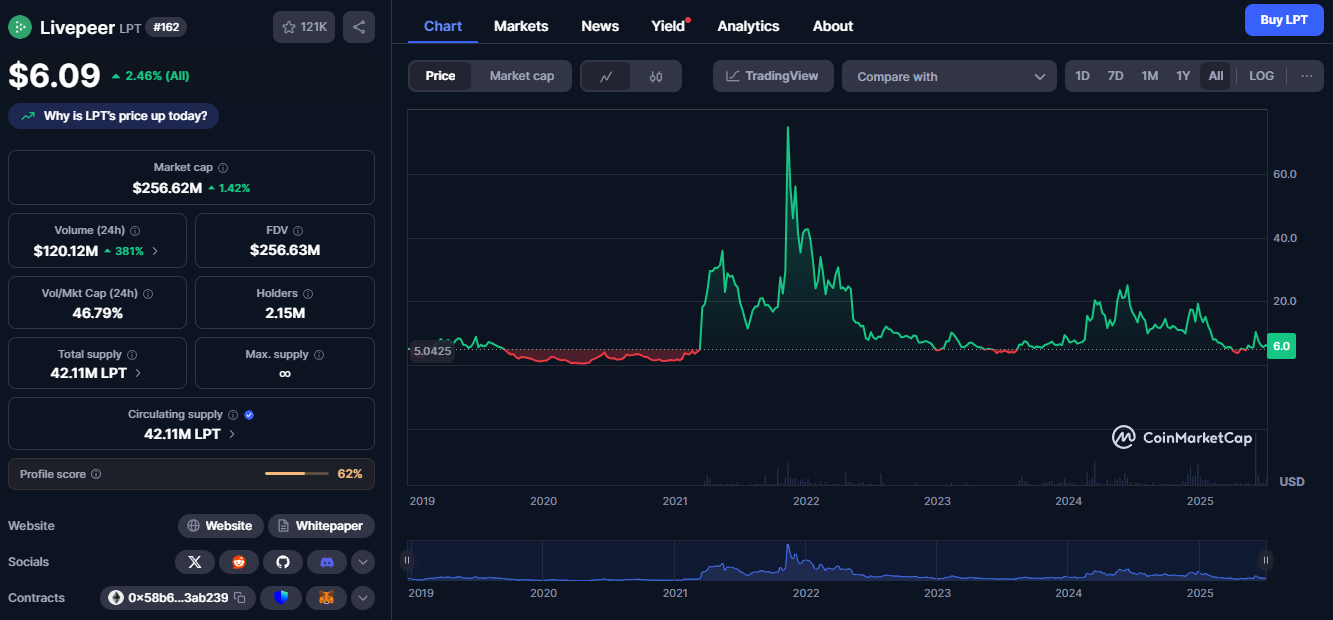
Task: Expand more social links chevron
Action: [362, 561]
